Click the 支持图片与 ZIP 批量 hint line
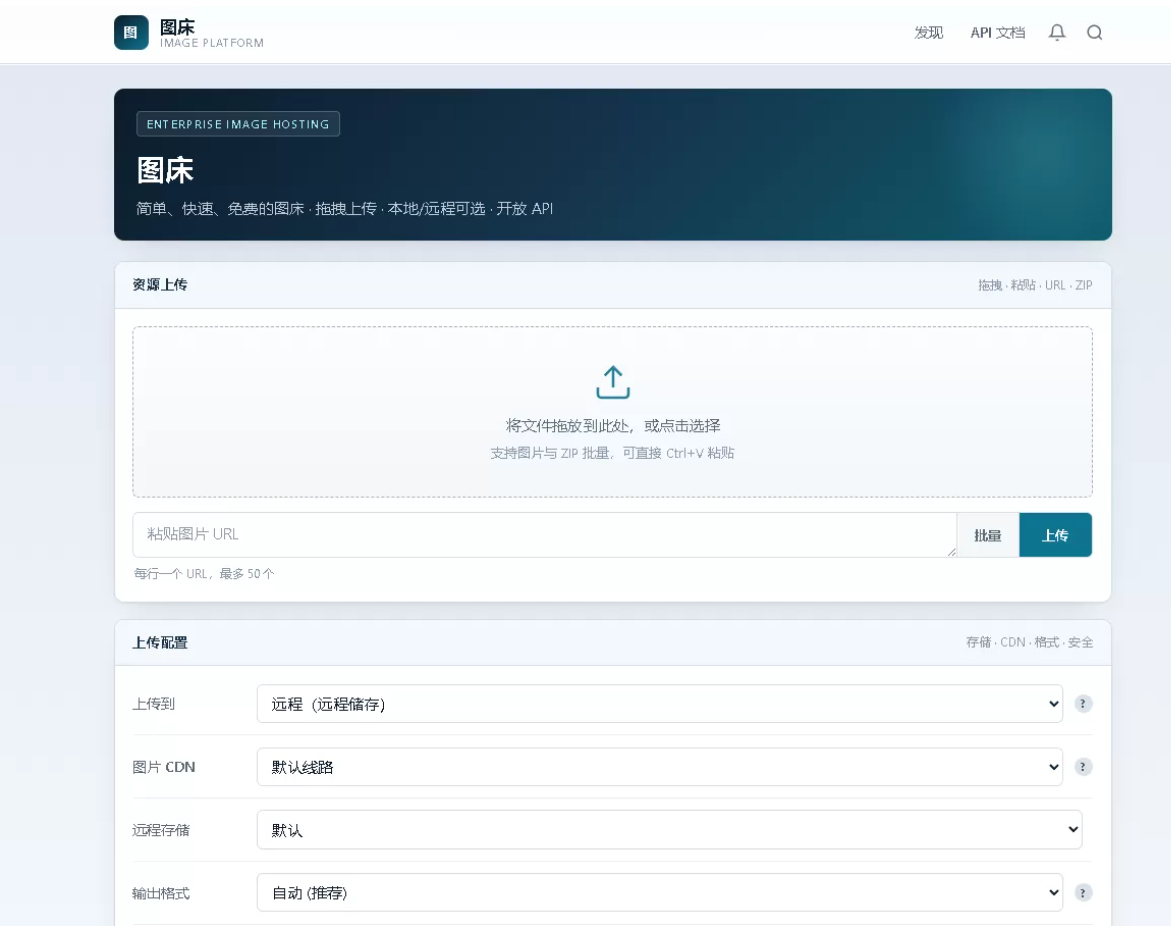Viewport: 1171px width, 926px height. pyautogui.click(x=612, y=453)
